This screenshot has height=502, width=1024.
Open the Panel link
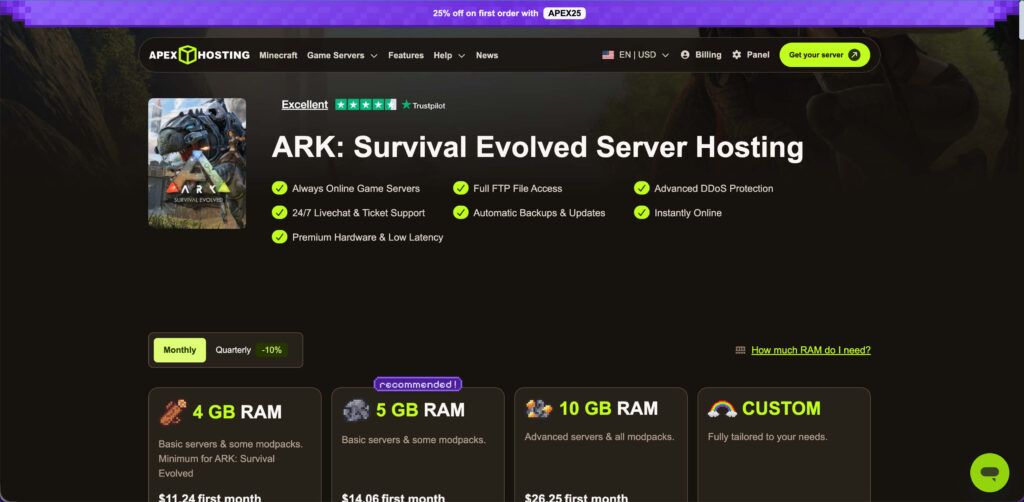click(750, 55)
